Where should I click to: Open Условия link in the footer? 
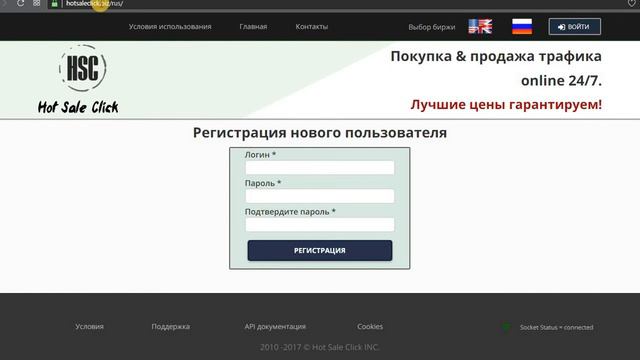click(89, 327)
